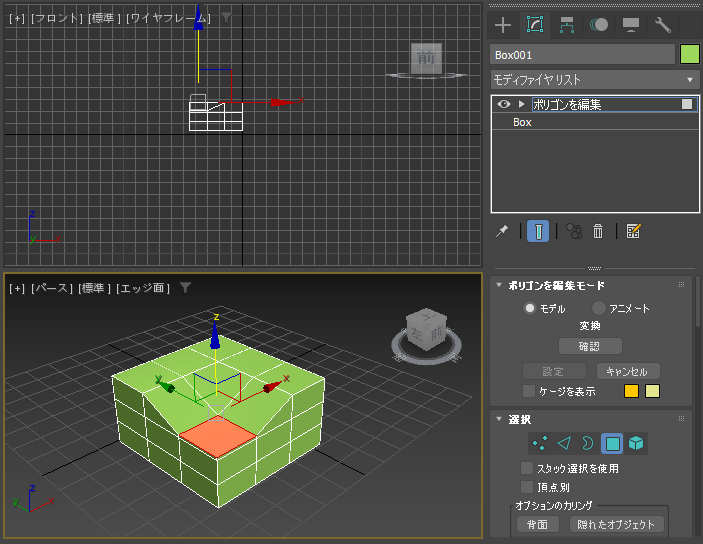Click the ViewCube in perspective viewport

point(426,328)
